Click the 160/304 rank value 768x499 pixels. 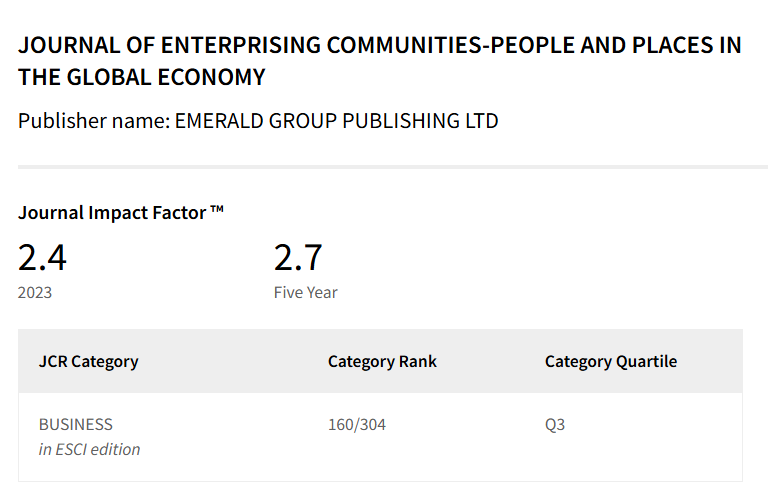pyautogui.click(x=356, y=424)
